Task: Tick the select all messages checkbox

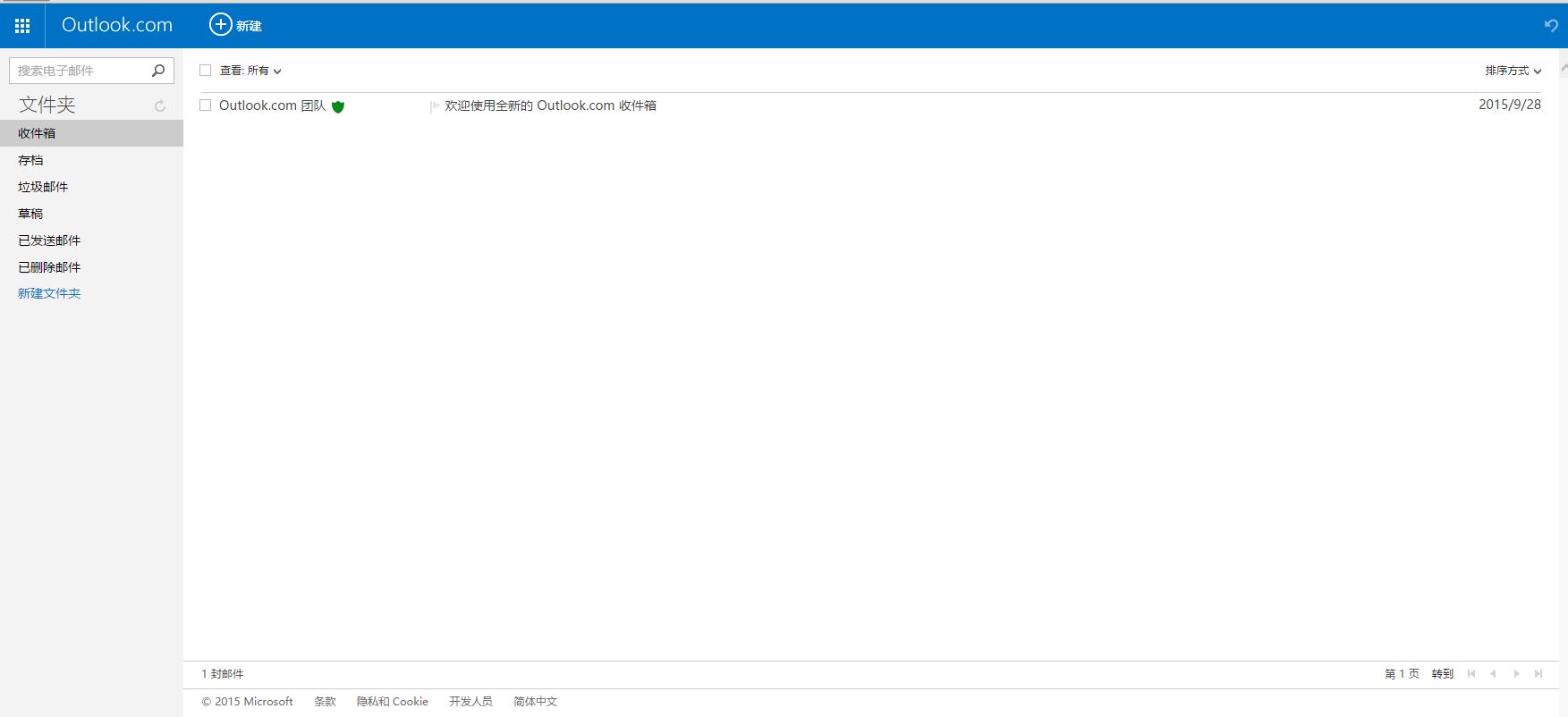Action: point(206,71)
